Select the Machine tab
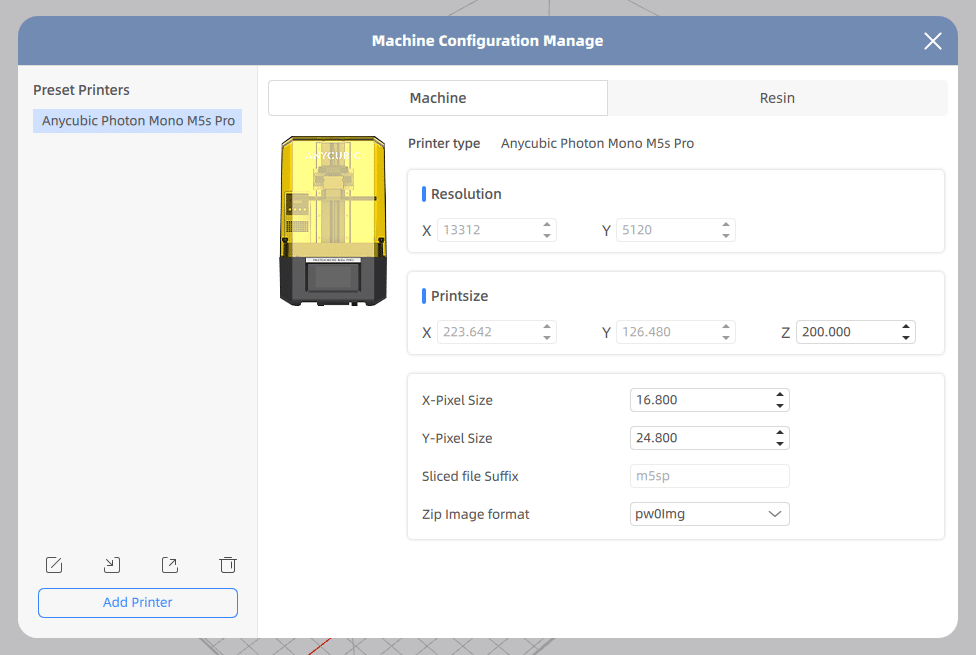This screenshot has height=655, width=976. coord(438,98)
